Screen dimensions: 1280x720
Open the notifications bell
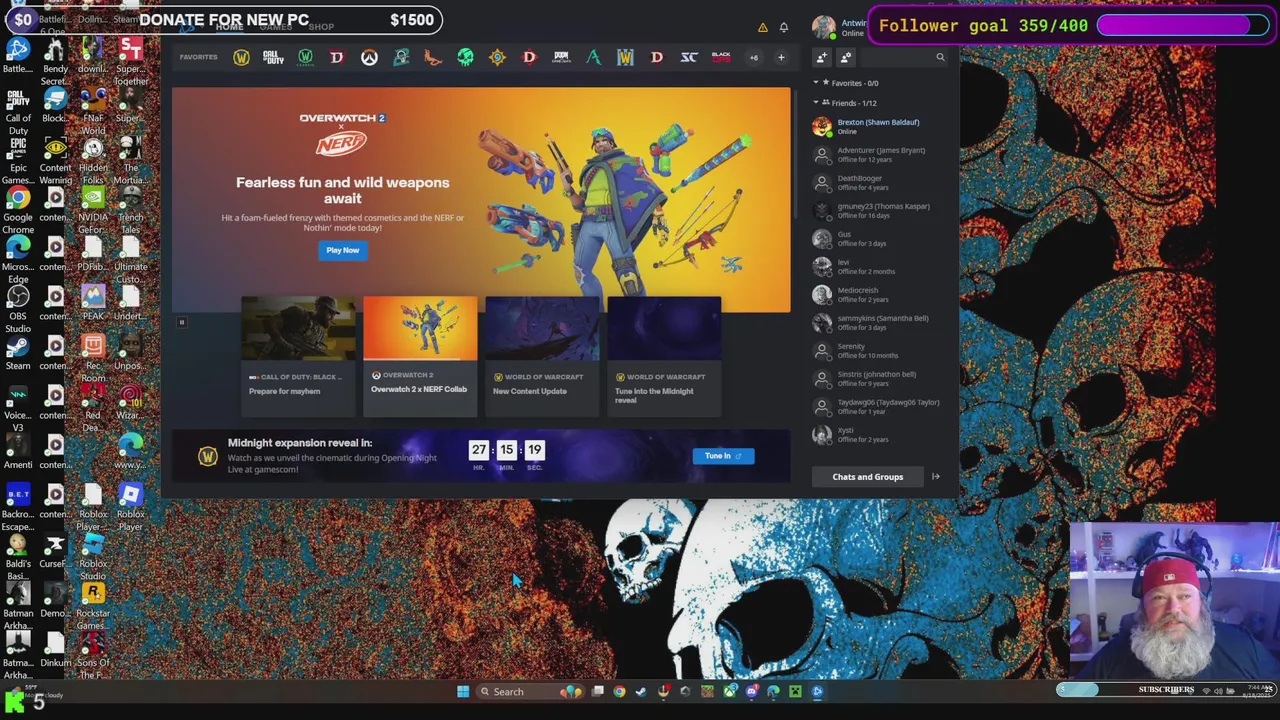pyautogui.click(x=784, y=27)
